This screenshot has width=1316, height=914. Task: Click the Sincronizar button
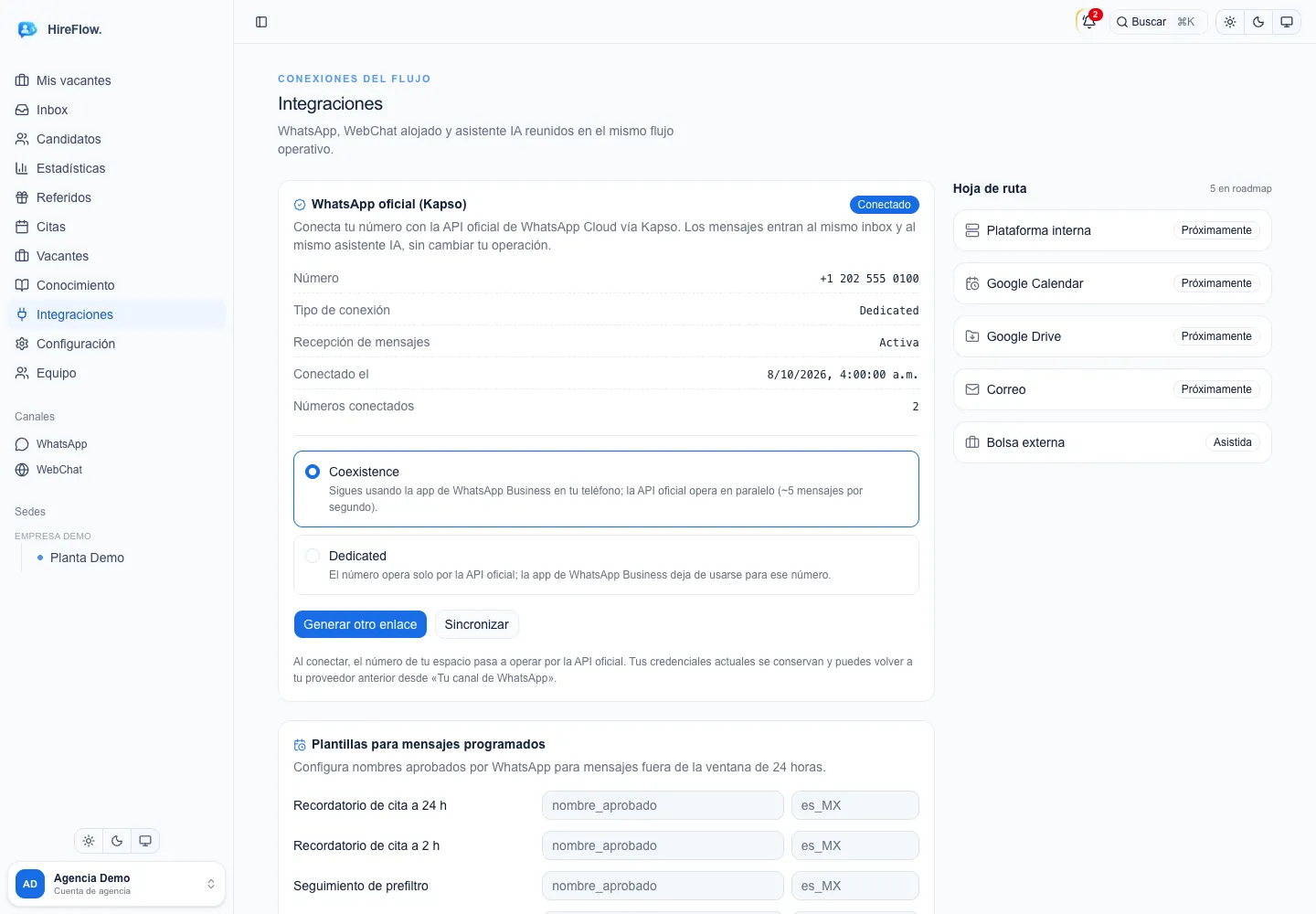click(476, 624)
